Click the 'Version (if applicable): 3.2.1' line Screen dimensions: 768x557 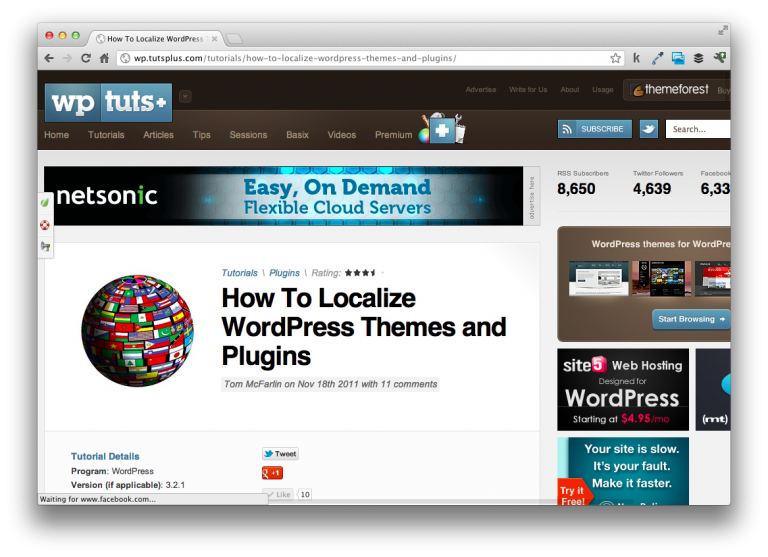[128, 485]
